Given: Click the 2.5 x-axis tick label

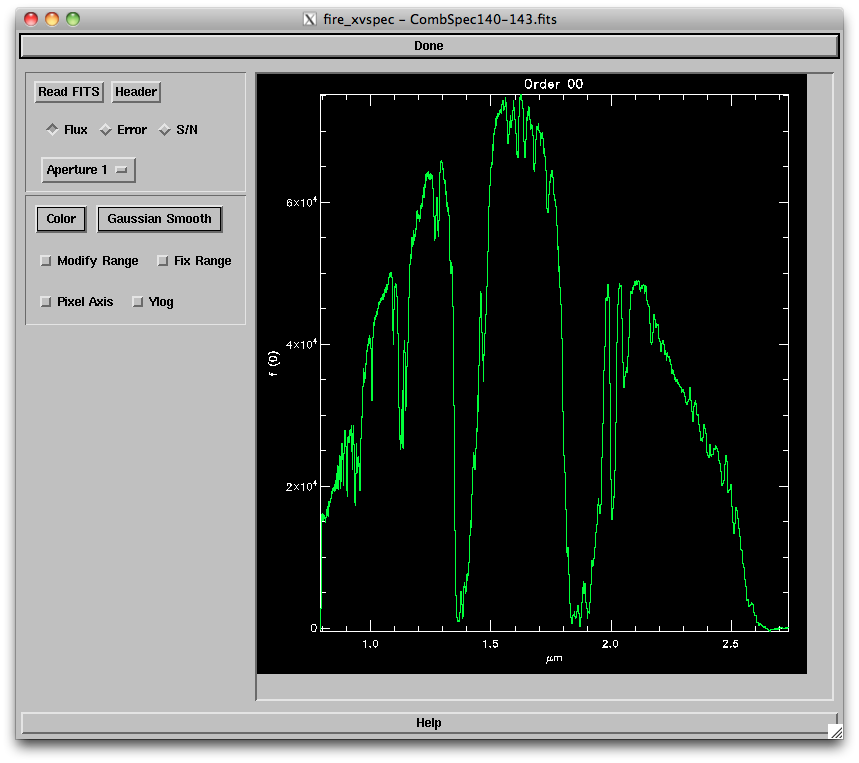Looking at the screenshot, I should point(731,644).
